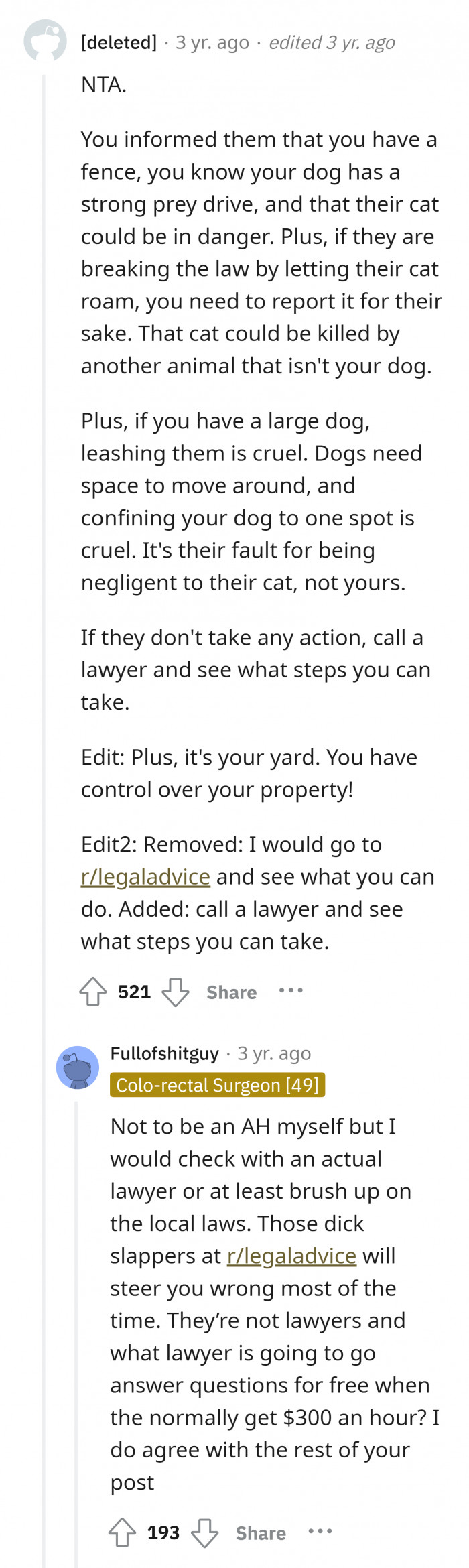Downvote the deleted user's NTA comment
The image size is (469, 1568).
click(x=176, y=992)
